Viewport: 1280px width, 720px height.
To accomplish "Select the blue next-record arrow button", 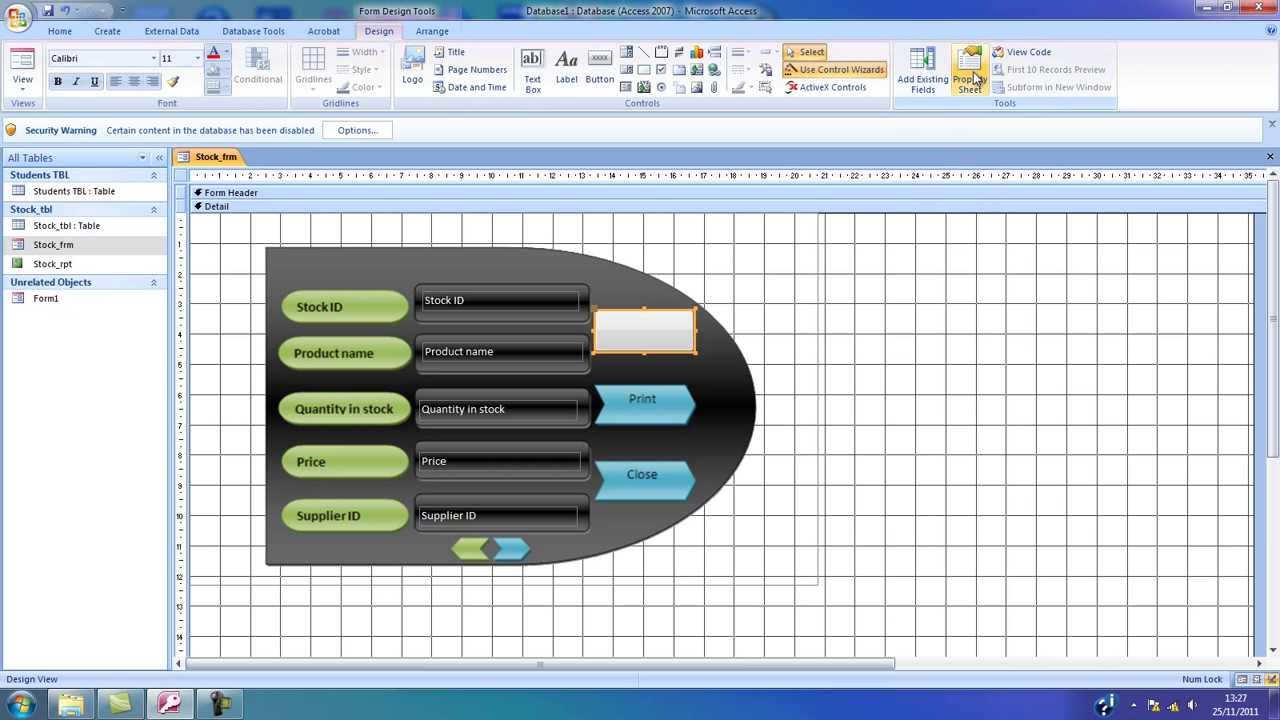I will 511,548.
